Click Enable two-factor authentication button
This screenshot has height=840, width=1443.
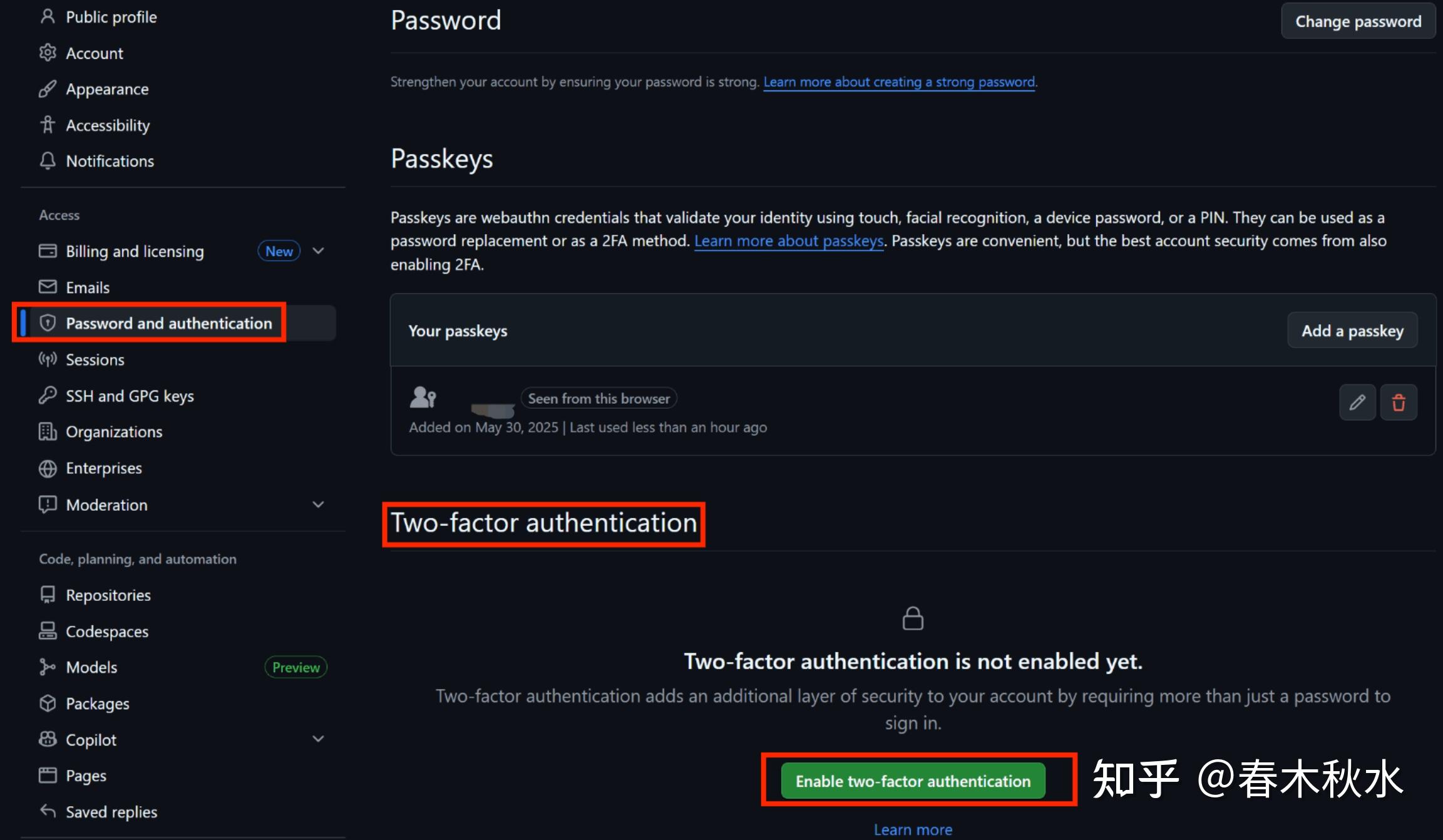coord(913,781)
